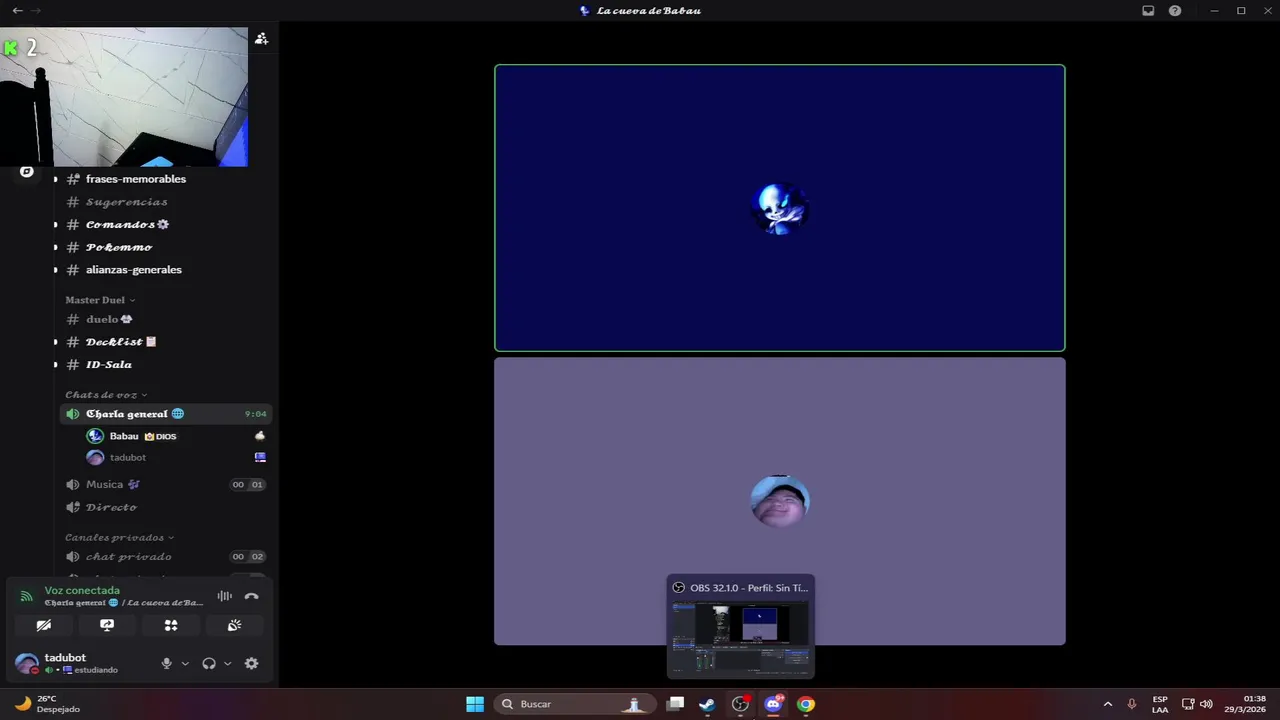Viewport: 1280px width, 720px height.
Task: Open the soundboard
Action: pyautogui.click(x=234, y=625)
